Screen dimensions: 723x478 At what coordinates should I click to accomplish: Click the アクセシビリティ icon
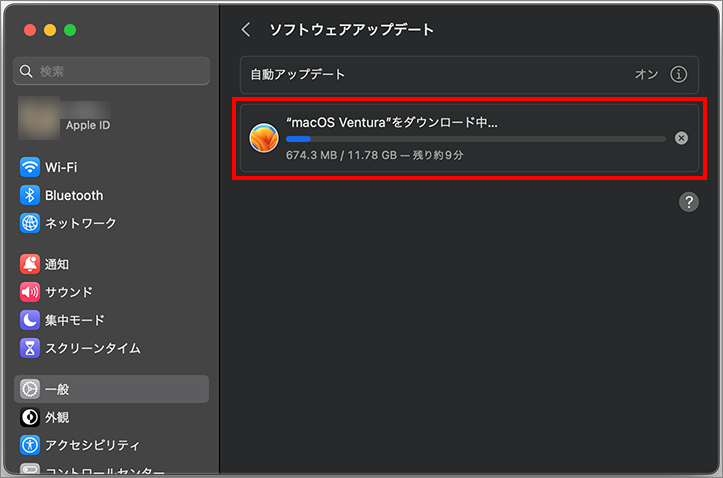coord(30,445)
